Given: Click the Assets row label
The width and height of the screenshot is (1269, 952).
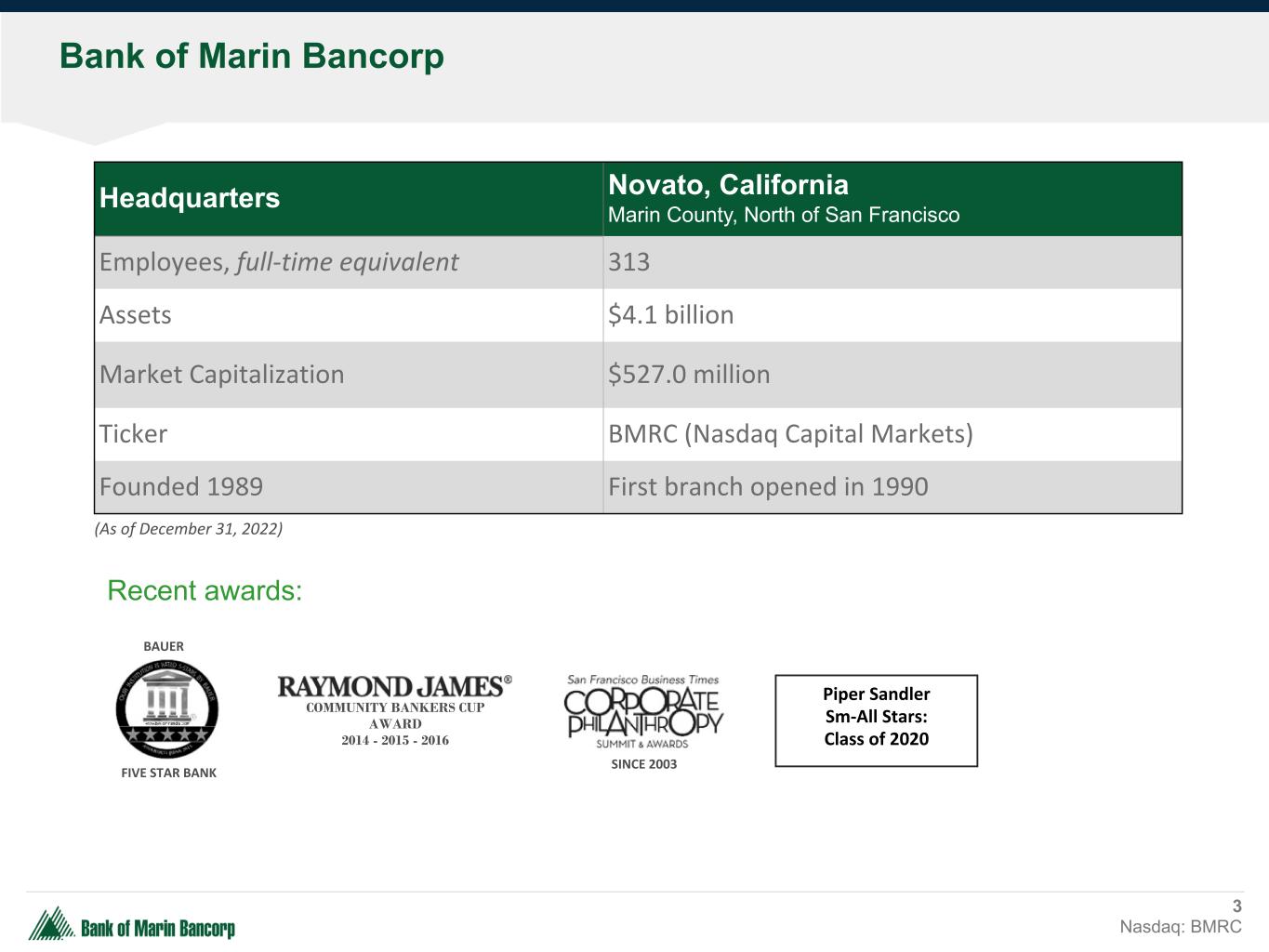Looking at the screenshot, I should [x=136, y=315].
